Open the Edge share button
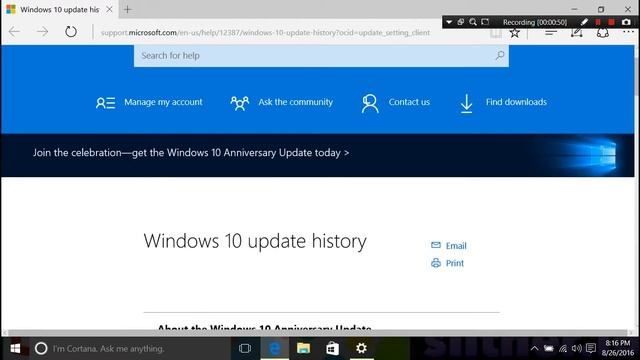This screenshot has height=360, width=640. click(602, 33)
